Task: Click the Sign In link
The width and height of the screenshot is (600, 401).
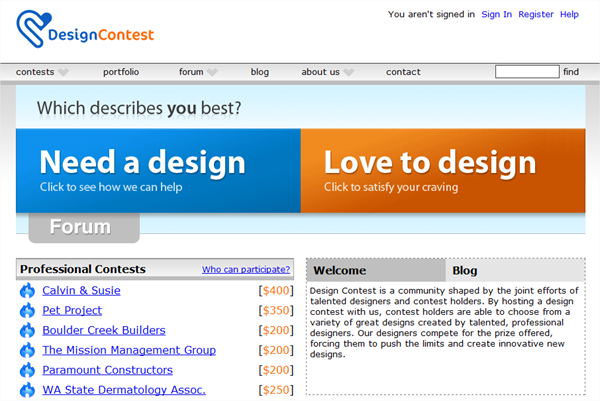Action: pos(496,15)
